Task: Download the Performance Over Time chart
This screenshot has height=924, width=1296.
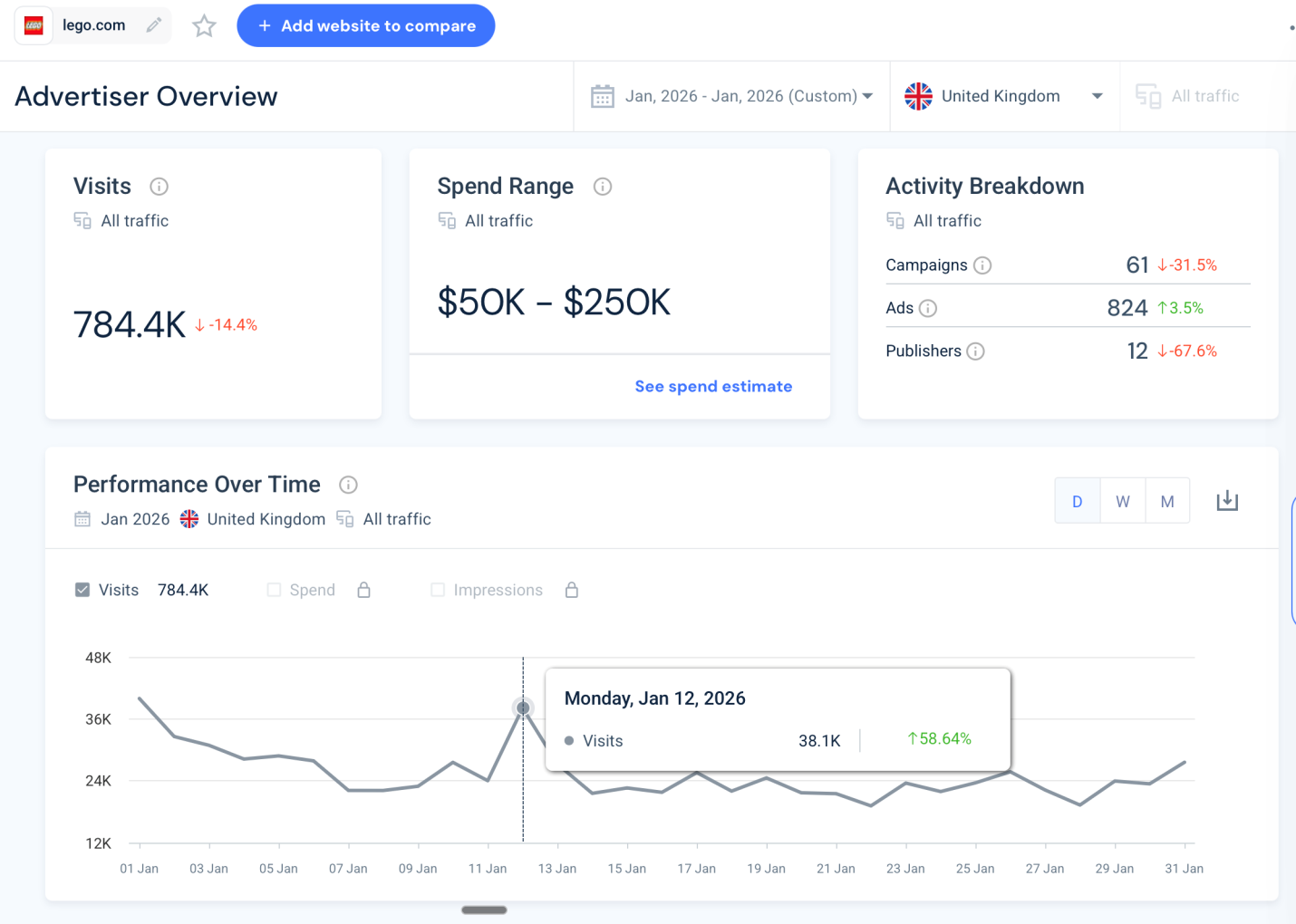Action: pyautogui.click(x=1227, y=501)
